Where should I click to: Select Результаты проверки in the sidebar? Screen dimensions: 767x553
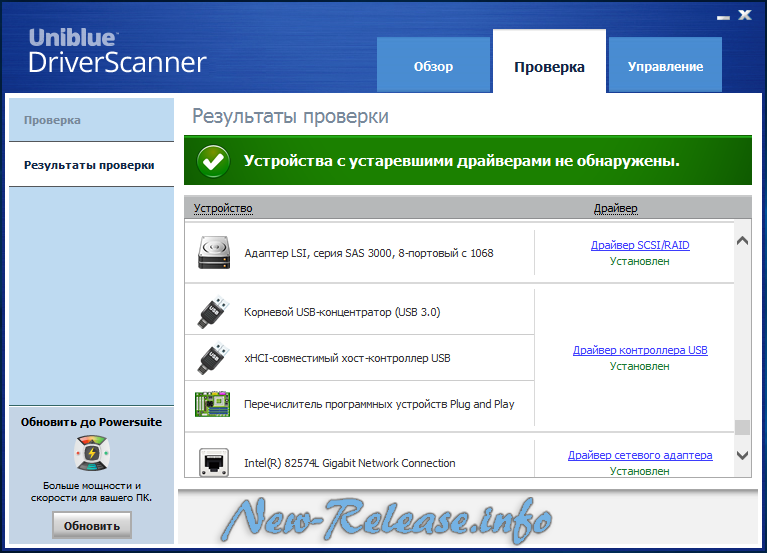(x=91, y=165)
